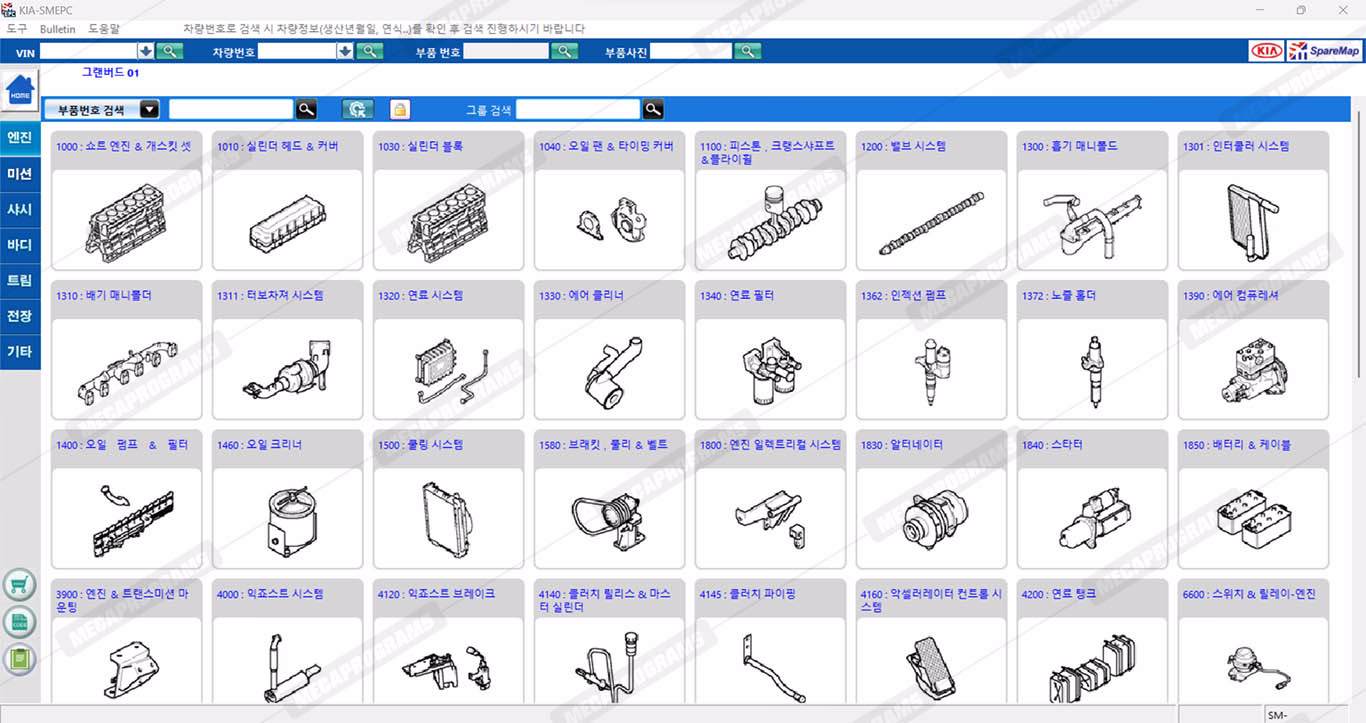Viewport: 1366px width, 723px height.
Task: Open group 1030 실린더 블록
Action: pyautogui.click(x=448, y=201)
